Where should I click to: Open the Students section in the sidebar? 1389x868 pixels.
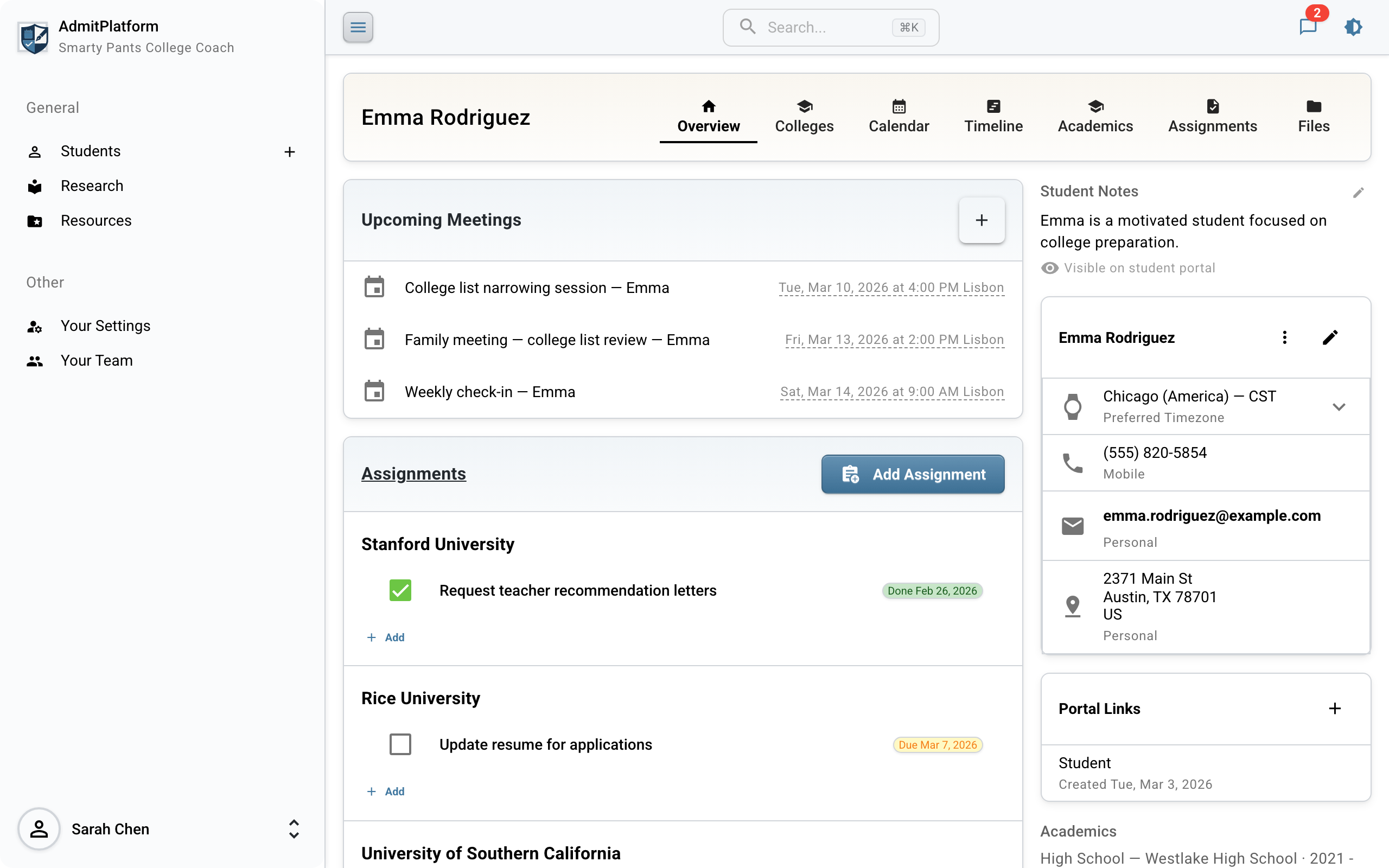pos(90,151)
